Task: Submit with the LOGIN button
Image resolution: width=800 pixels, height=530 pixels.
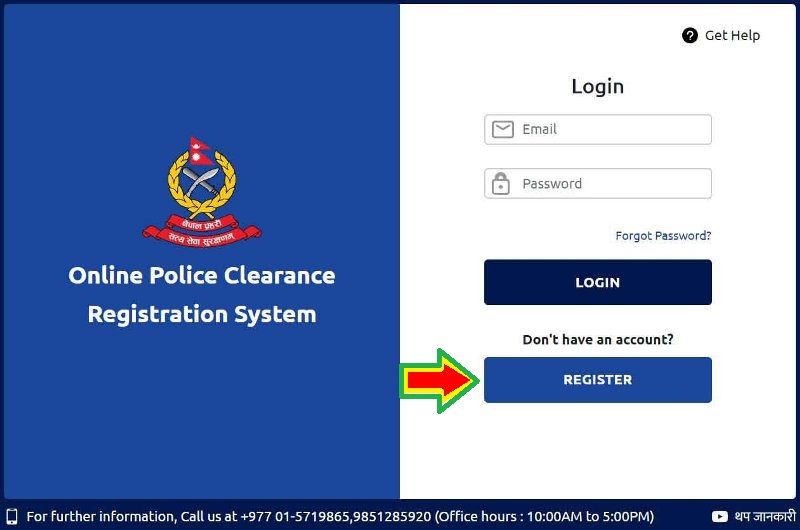Action: coord(597,282)
